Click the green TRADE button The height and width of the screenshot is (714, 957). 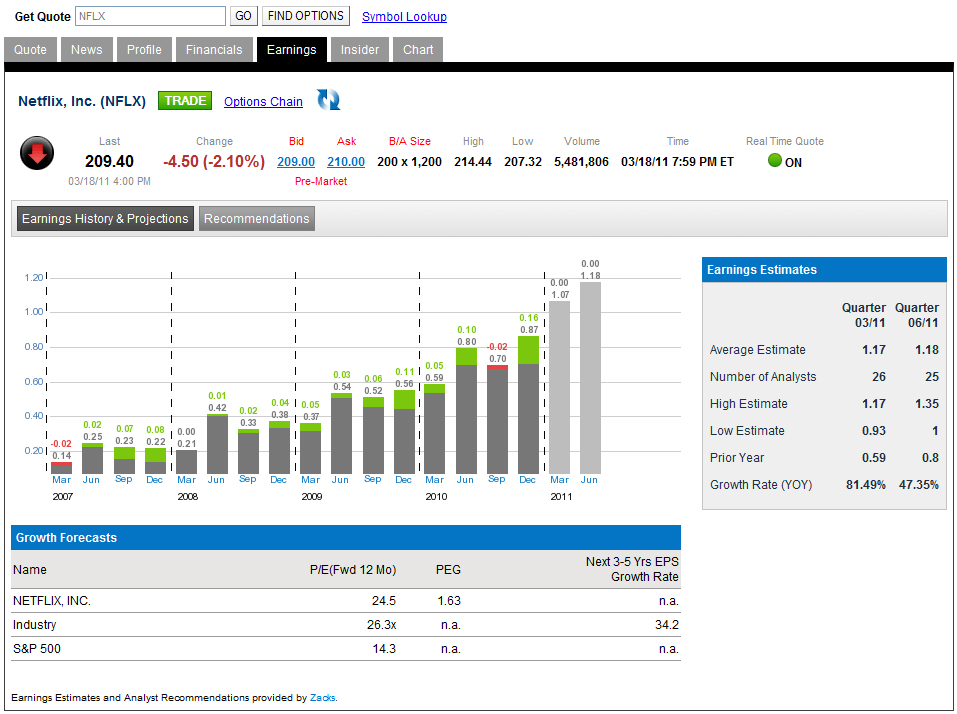185,101
